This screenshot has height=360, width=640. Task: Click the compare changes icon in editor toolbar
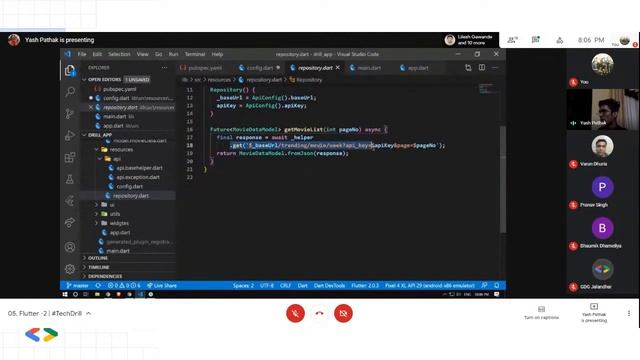pyautogui.click(x=468, y=67)
